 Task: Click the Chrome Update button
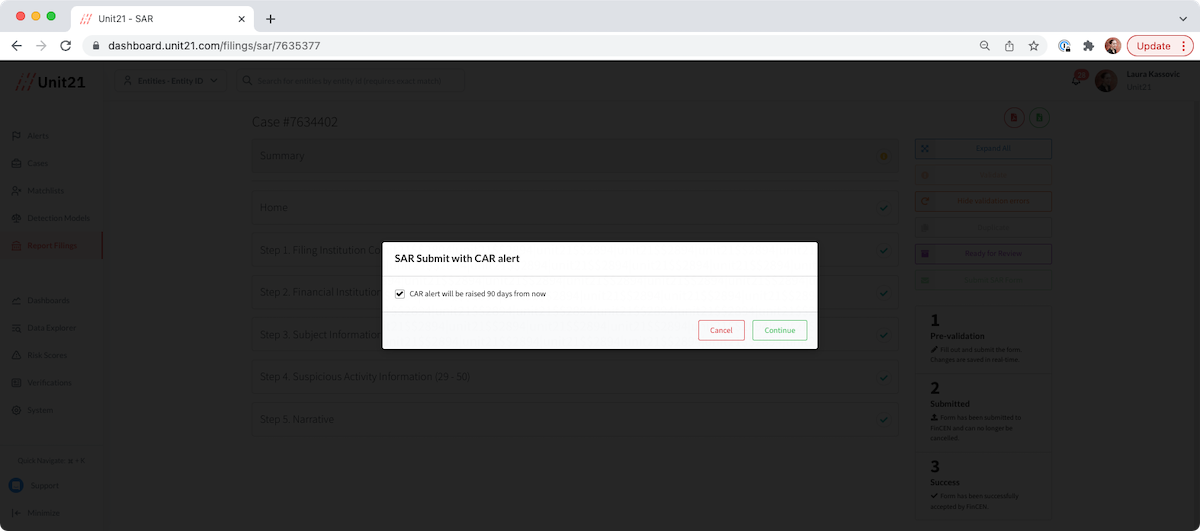[x=1158, y=46]
